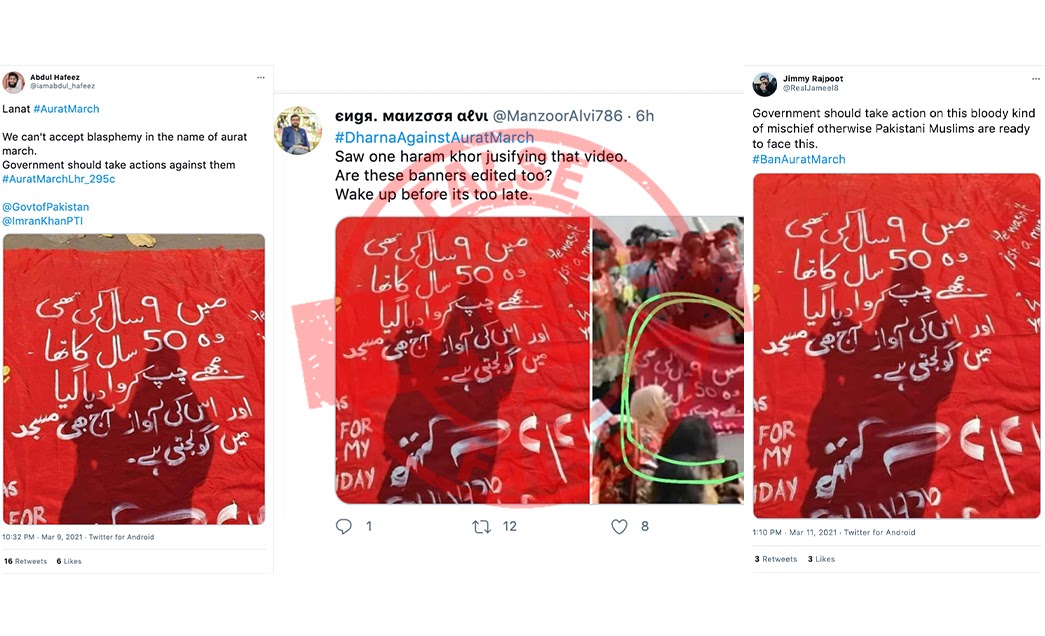Open the circled crowd photo in middle tweet

(x=668, y=360)
